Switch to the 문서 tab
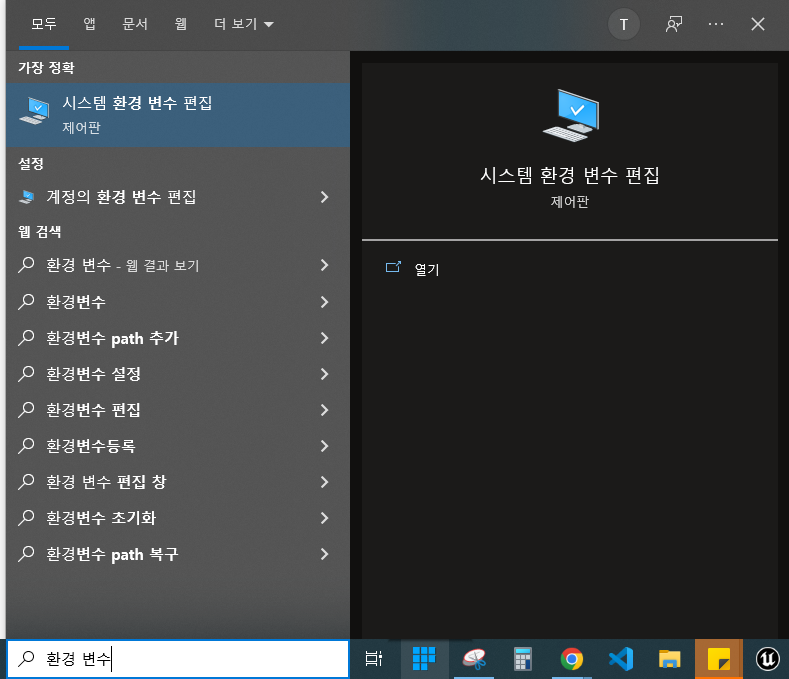Image resolution: width=789 pixels, height=679 pixels. click(135, 24)
